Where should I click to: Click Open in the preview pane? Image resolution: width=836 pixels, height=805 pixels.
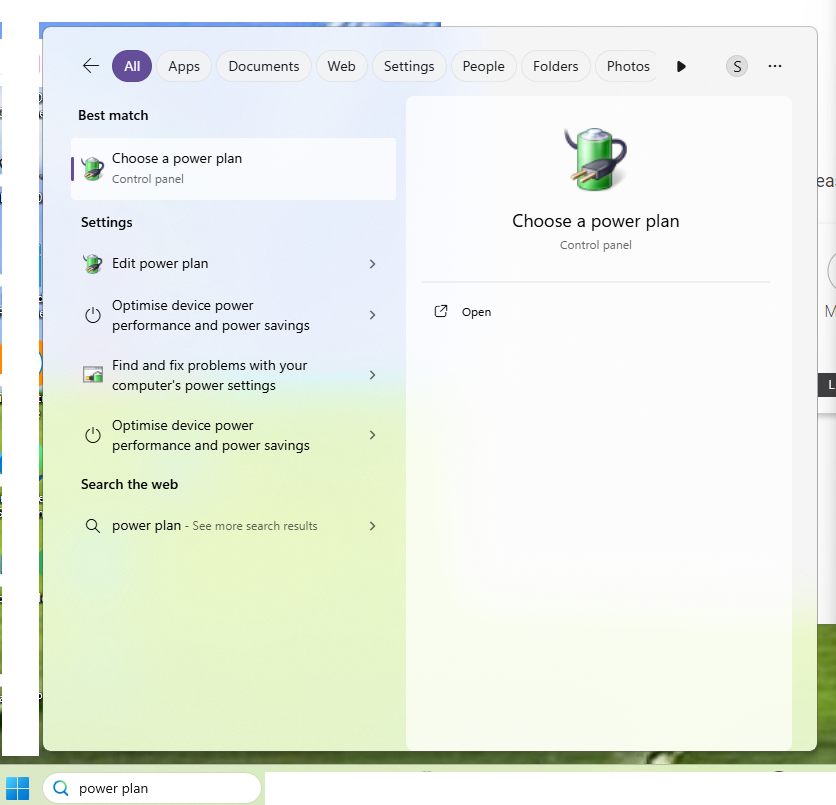point(476,312)
